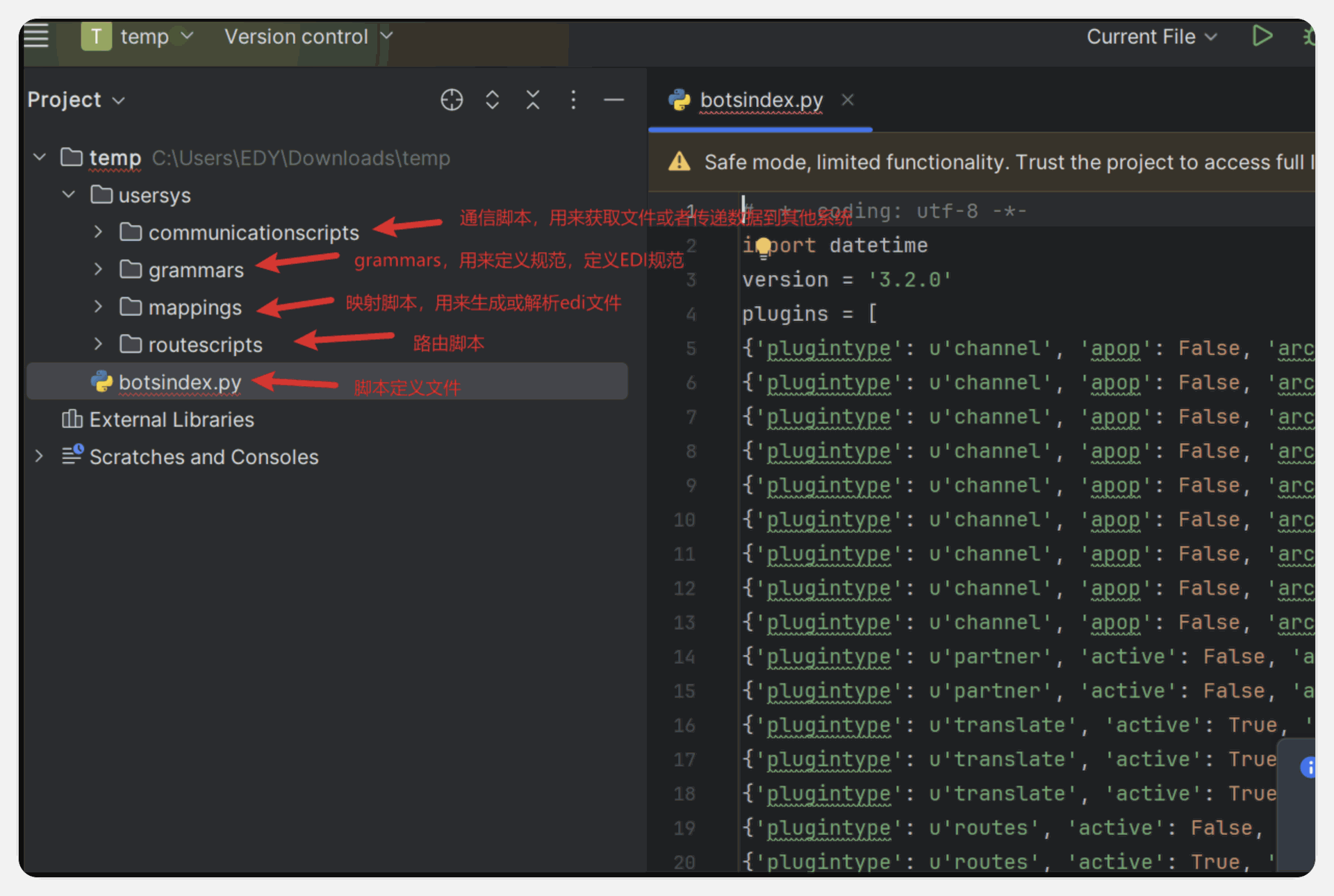Click Expand All arrows icon in Project panel

[x=492, y=100]
